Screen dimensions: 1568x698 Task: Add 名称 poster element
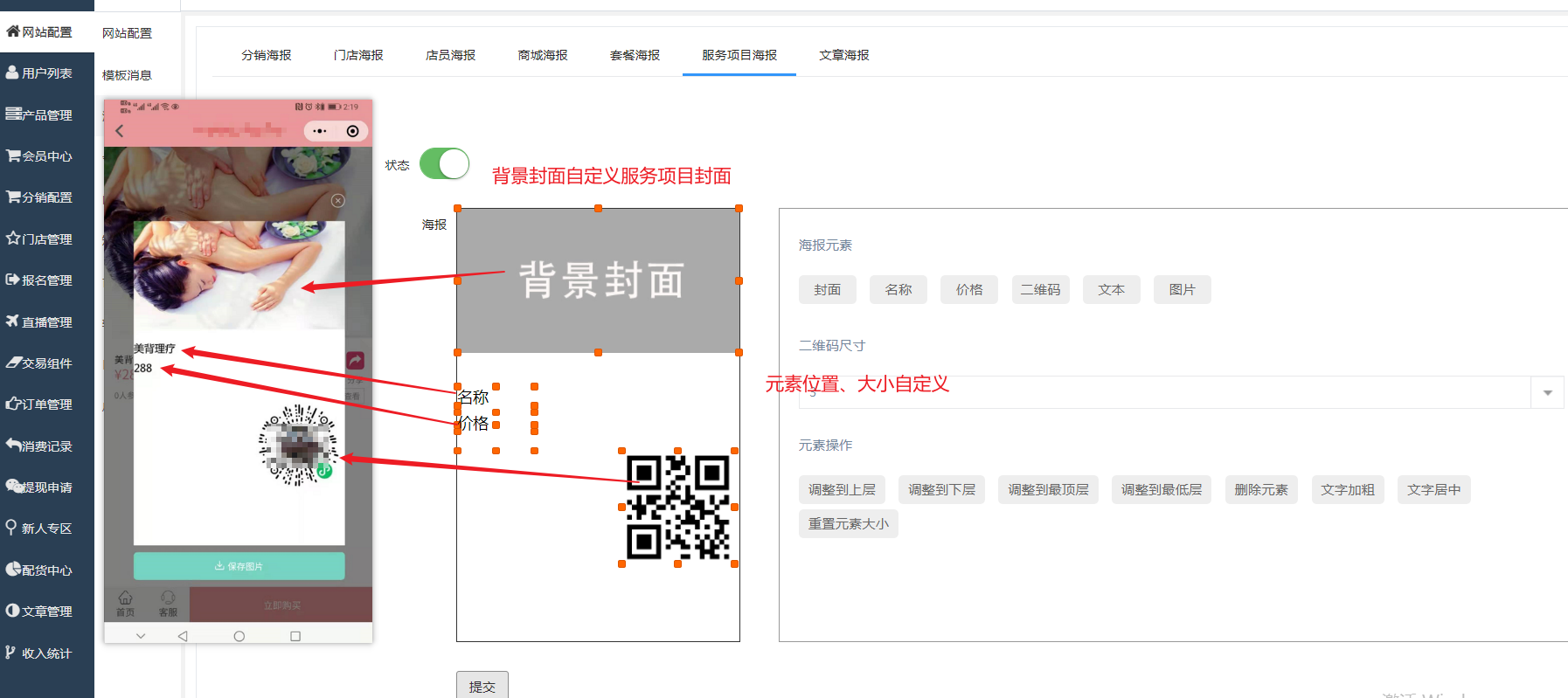[898, 289]
